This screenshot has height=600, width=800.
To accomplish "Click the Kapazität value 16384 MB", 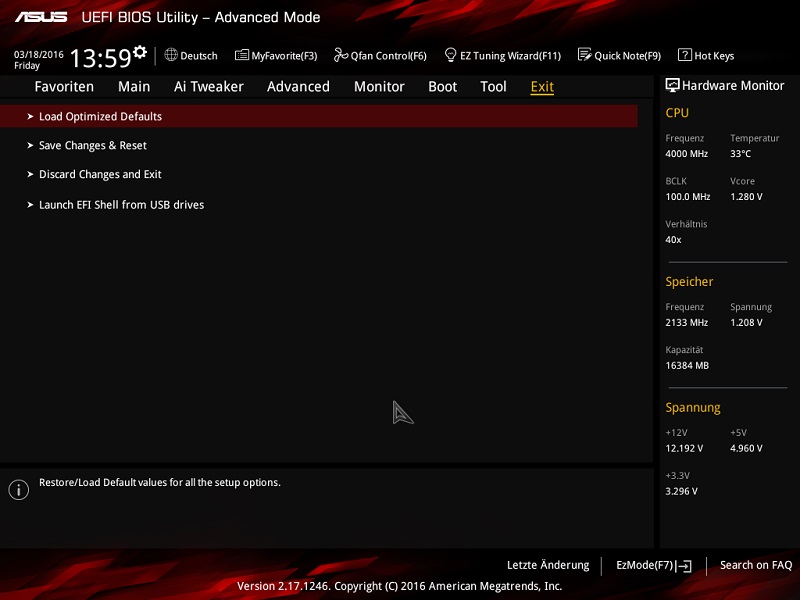I will click(687, 365).
